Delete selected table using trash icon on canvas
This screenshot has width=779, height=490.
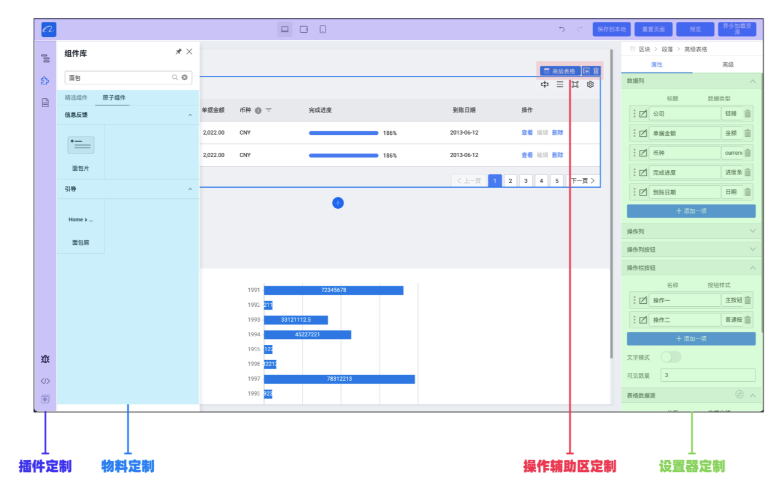click(596, 71)
